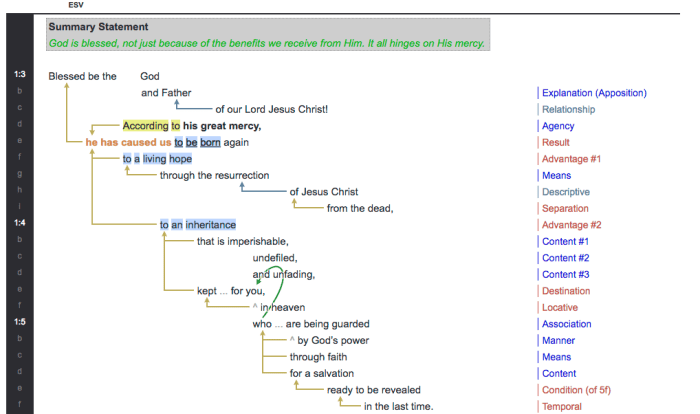Click the Locative relationship label
The height and width of the screenshot is (414, 700).
tap(562, 307)
